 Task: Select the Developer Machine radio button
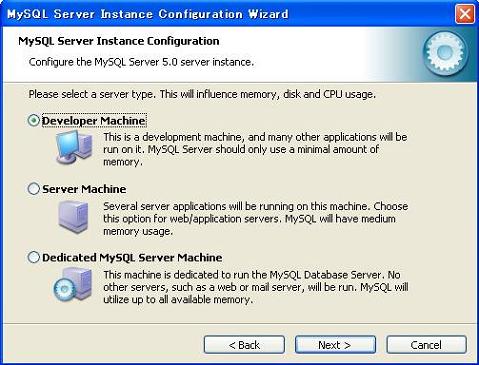(x=33, y=120)
